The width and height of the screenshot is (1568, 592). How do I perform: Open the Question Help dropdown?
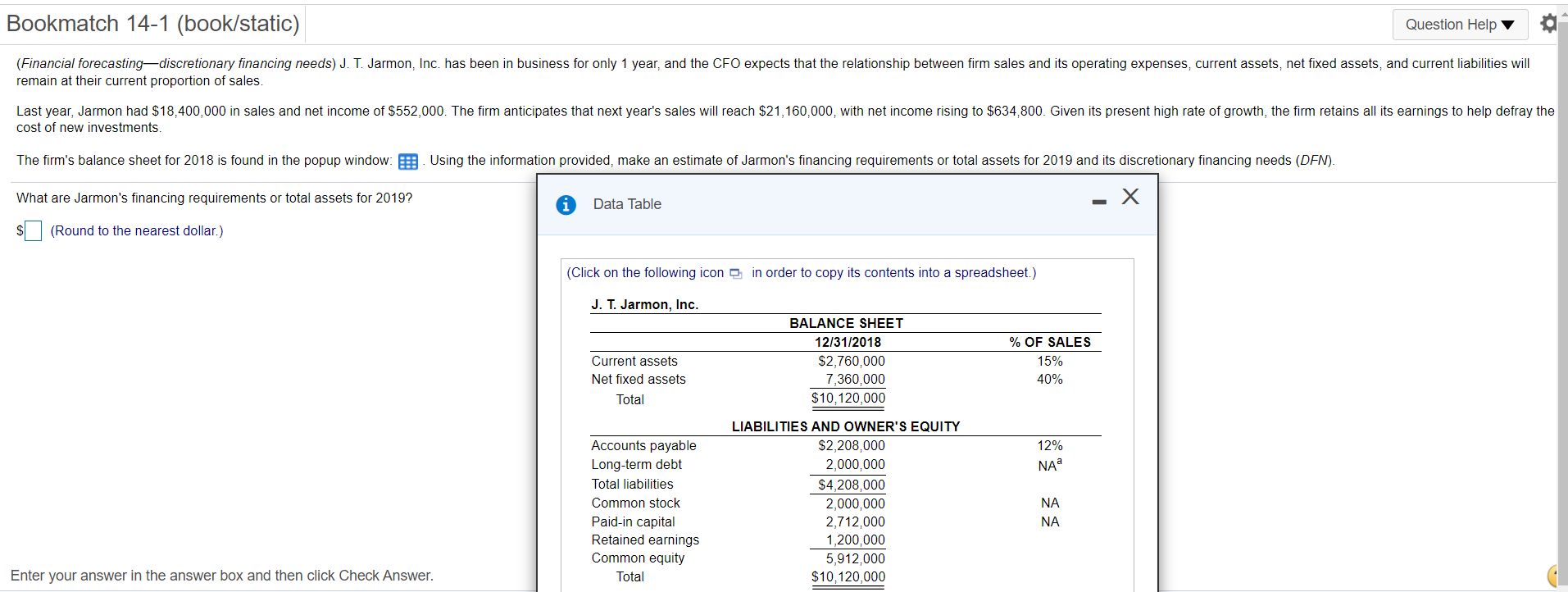[x=1460, y=25]
